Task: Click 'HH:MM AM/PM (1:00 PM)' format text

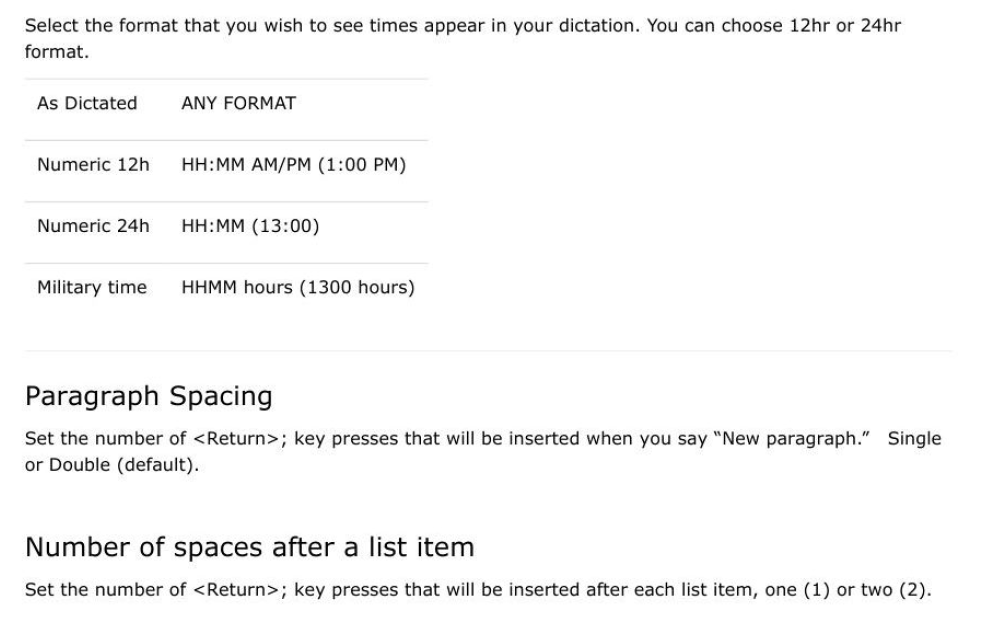Action: tap(294, 164)
